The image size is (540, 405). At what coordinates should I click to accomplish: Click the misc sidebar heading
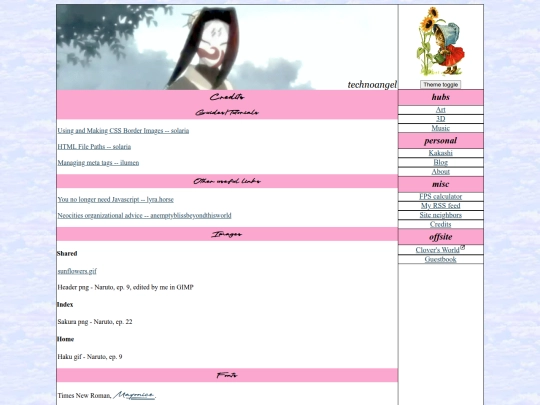click(440, 184)
